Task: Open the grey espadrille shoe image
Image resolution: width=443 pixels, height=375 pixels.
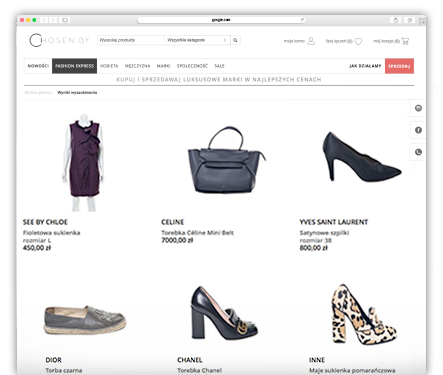Action: tap(85, 321)
